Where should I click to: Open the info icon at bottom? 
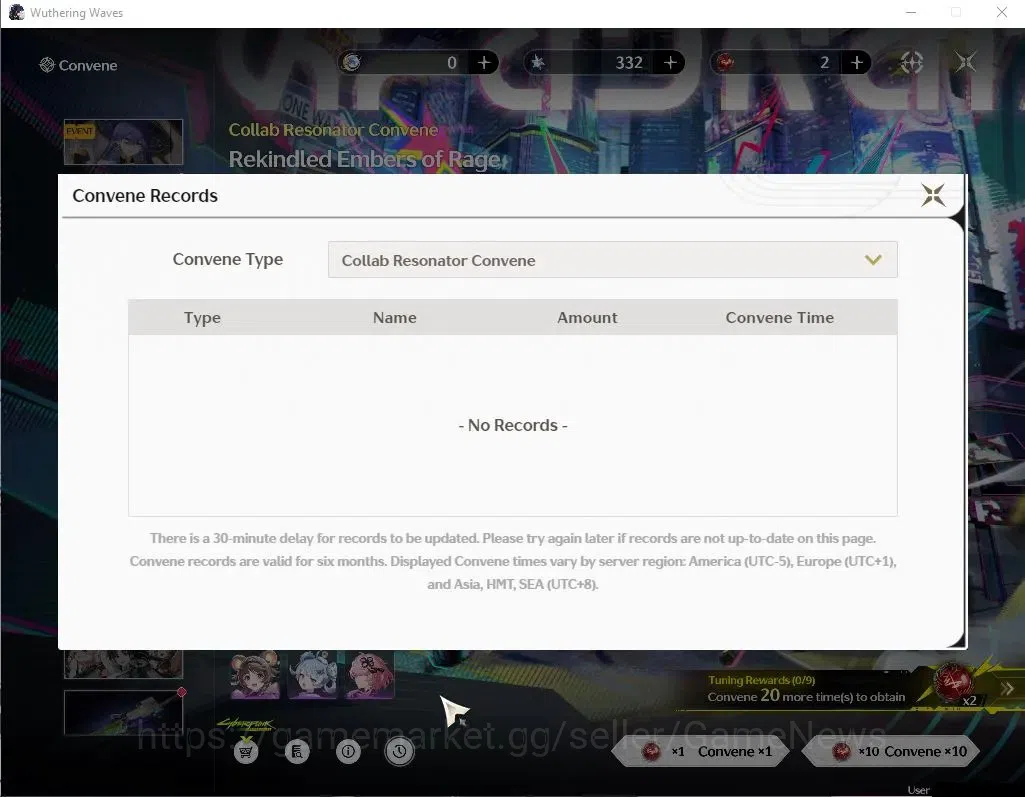(348, 752)
